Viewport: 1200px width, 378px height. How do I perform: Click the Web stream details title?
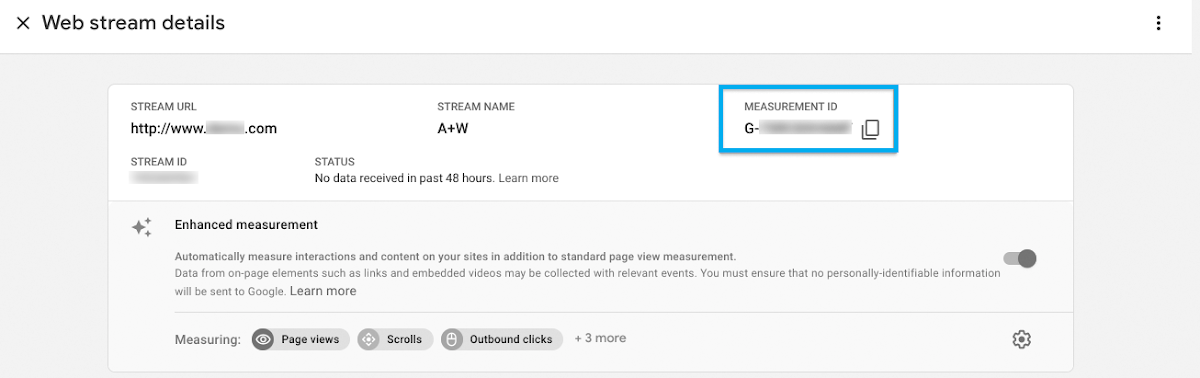133,22
